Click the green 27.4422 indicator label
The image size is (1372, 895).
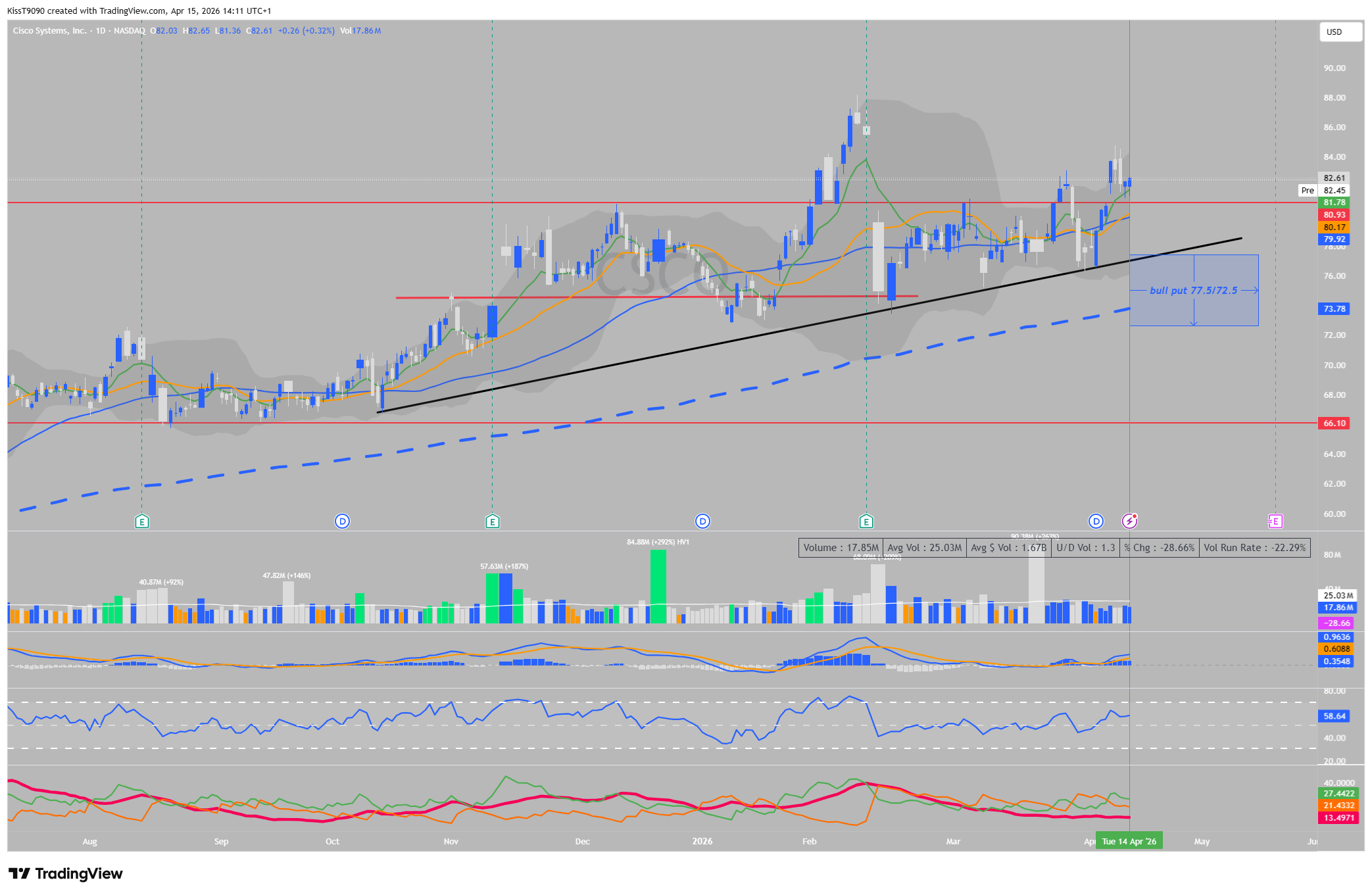tap(1338, 794)
